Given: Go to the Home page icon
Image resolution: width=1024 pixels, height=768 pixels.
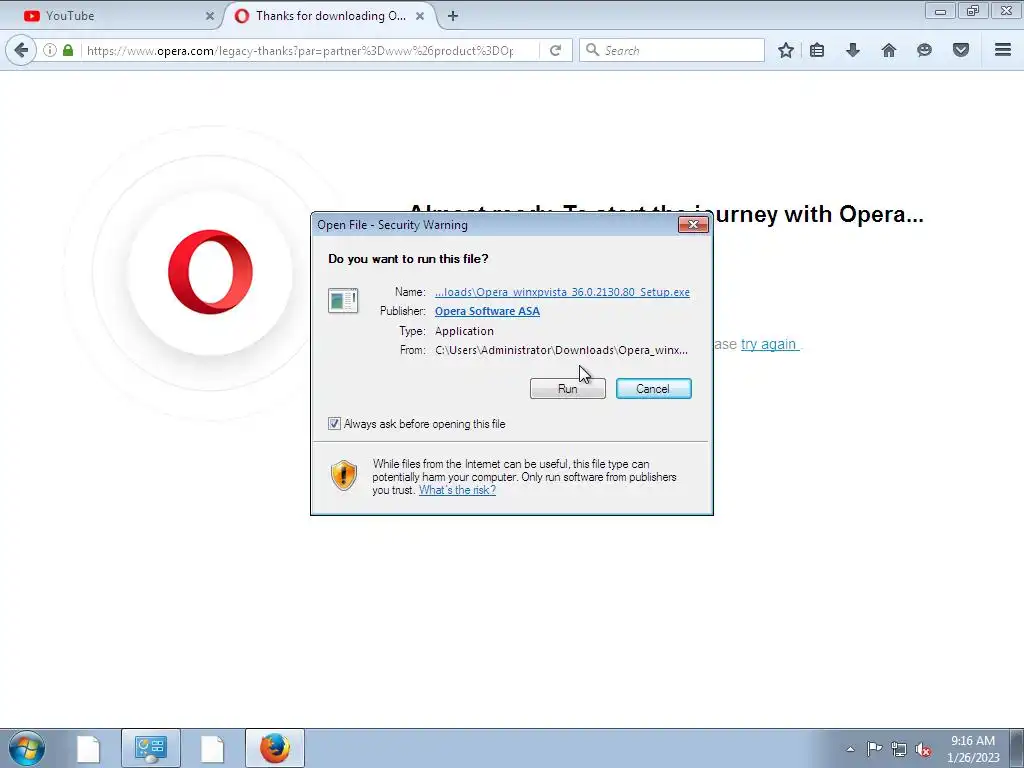Looking at the screenshot, I should 889,50.
